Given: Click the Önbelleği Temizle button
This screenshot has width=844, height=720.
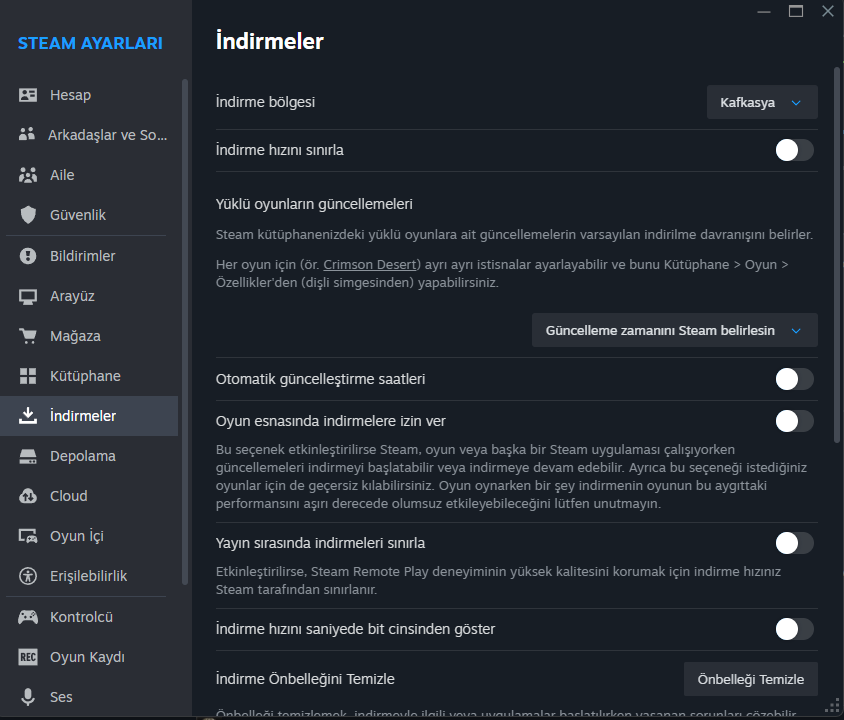Looking at the screenshot, I should (751, 679).
